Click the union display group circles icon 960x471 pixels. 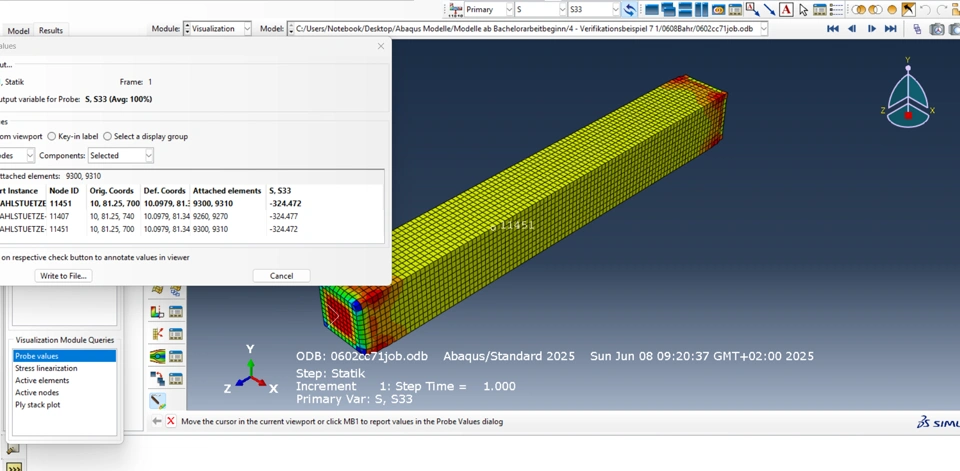pyautogui.click(x=859, y=10)
